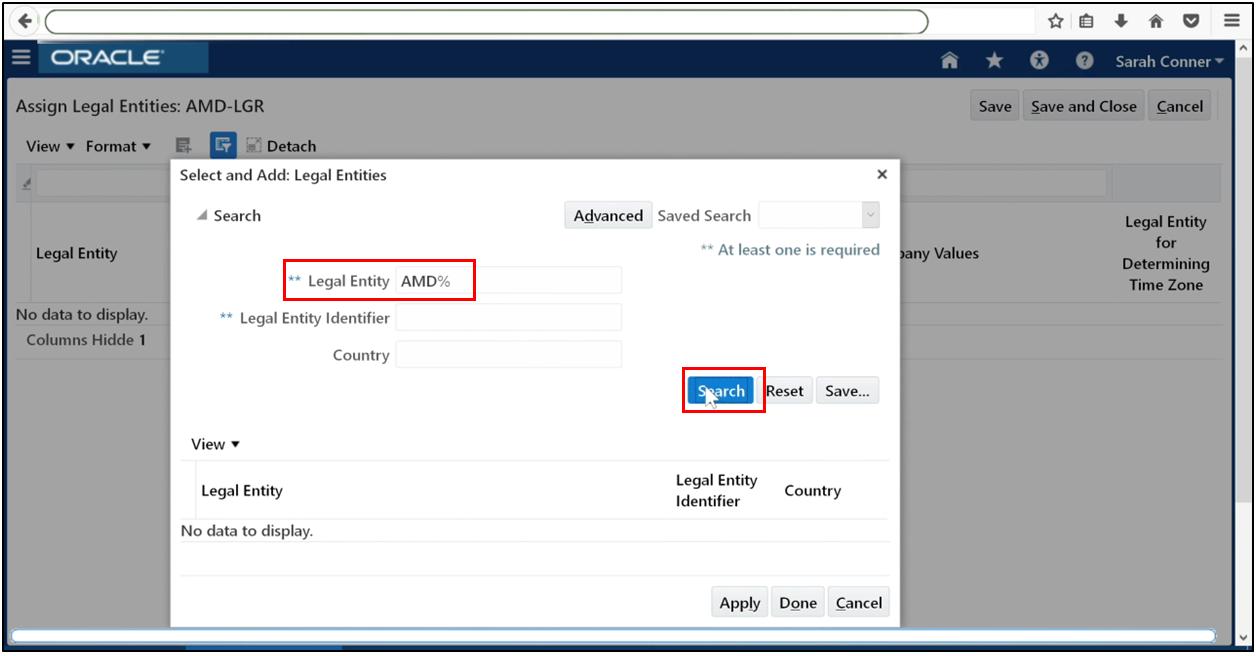Click inside the Country input field

click(508, 354)
